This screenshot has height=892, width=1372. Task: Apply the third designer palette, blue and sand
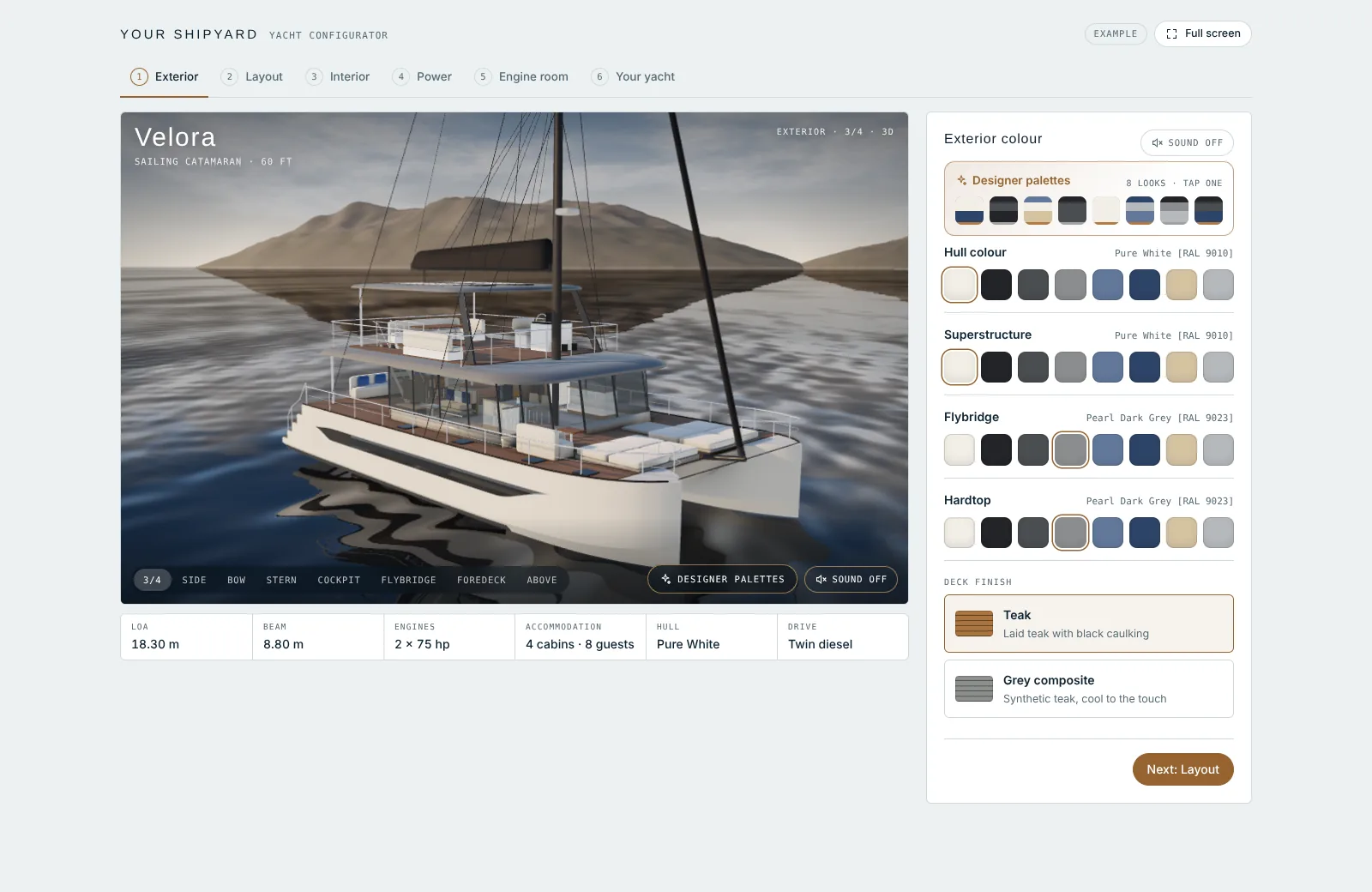[1038, 210]
